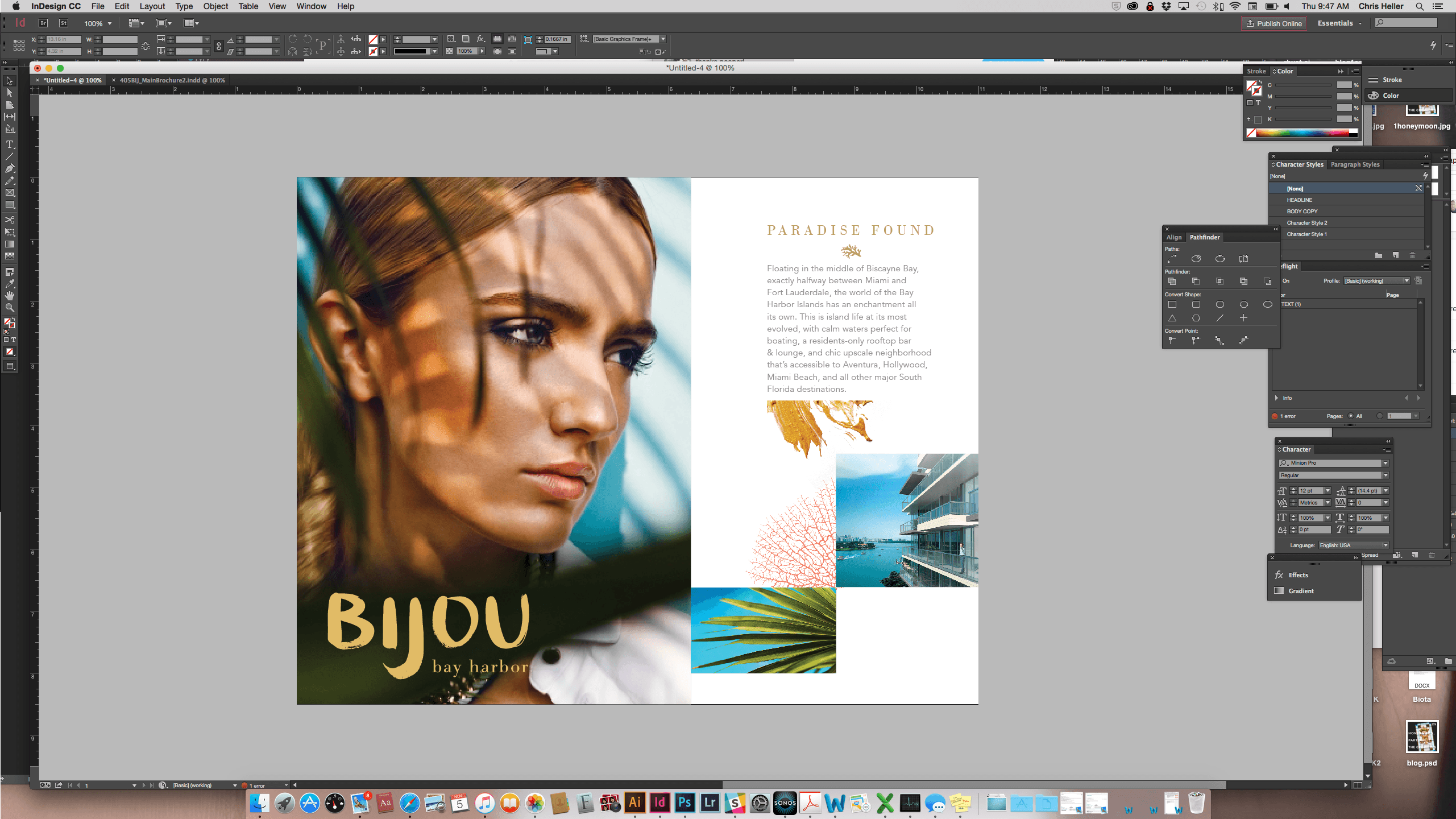Open the Minion Pro font family dropdown
The height and width of the screenshot is (819, 1456).
coord(1386,463)
